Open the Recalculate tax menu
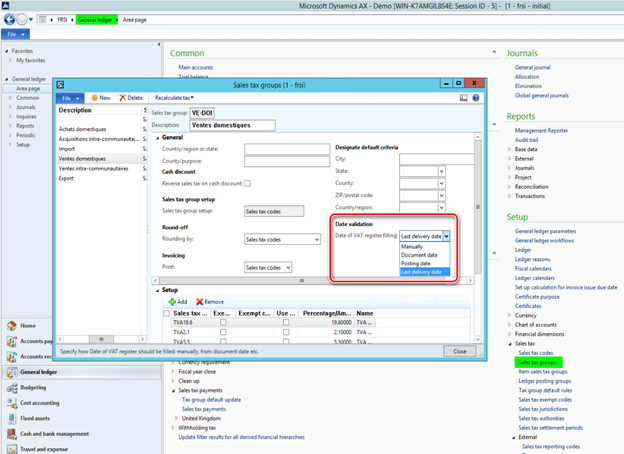 coord(174,98)
